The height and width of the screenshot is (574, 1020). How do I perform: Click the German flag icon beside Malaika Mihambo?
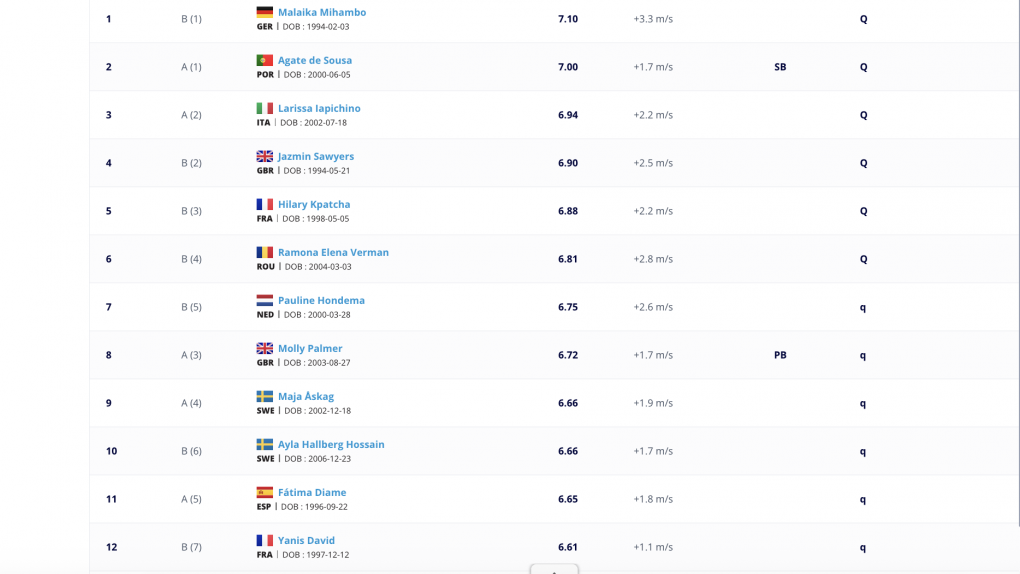pyautogui.click(x=264, y=12)
